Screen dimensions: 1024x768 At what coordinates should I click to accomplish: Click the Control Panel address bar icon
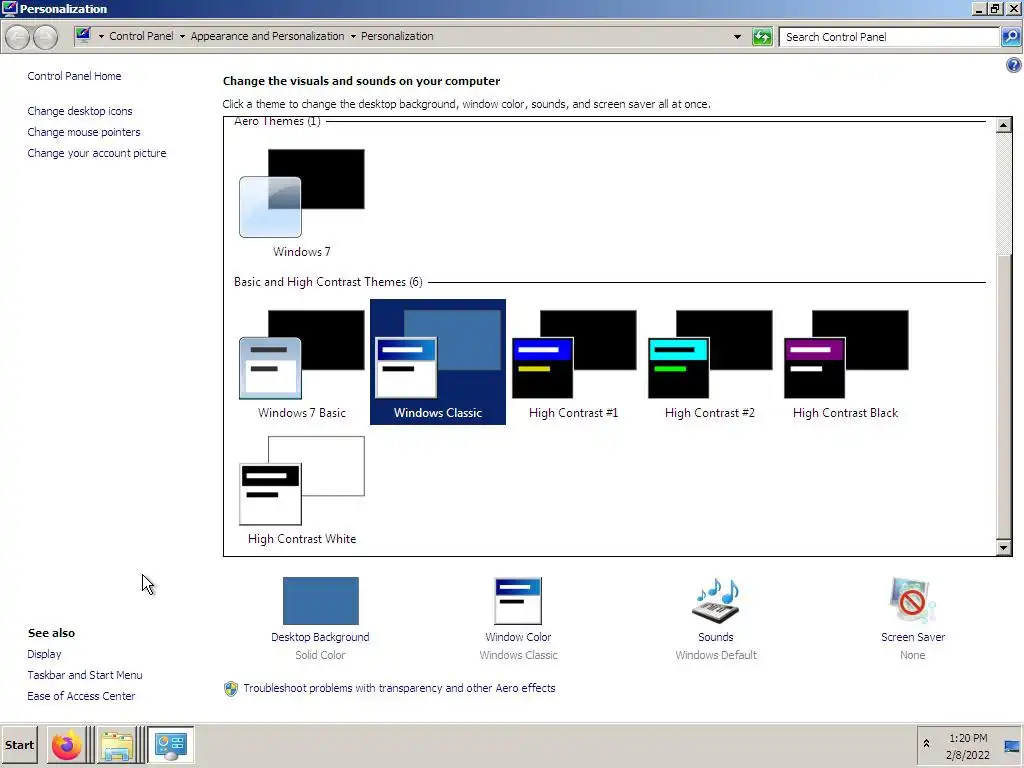click(83, 36)
